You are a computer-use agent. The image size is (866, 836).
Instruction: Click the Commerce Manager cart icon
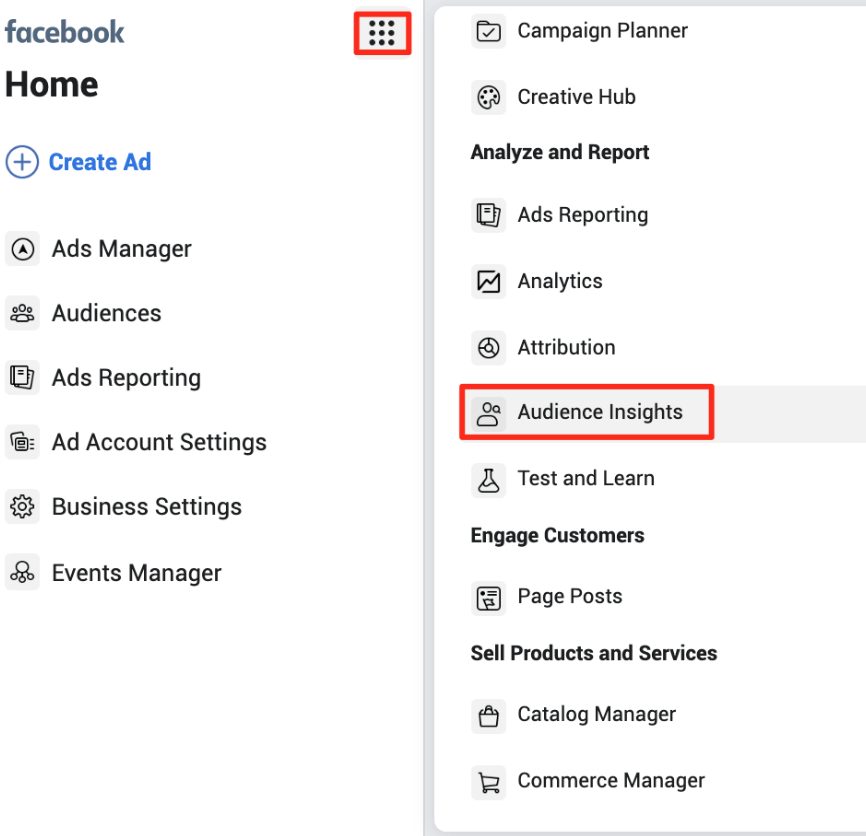(488, 782)
